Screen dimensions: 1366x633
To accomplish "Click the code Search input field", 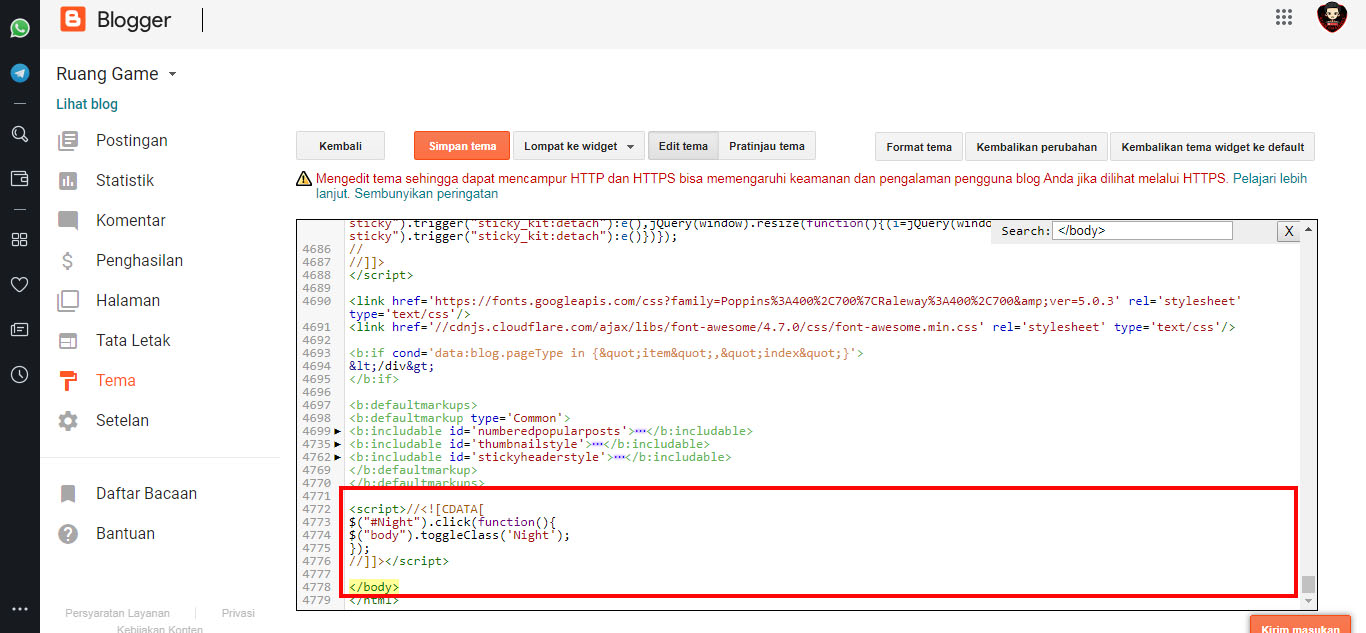I will [1143, 231].
